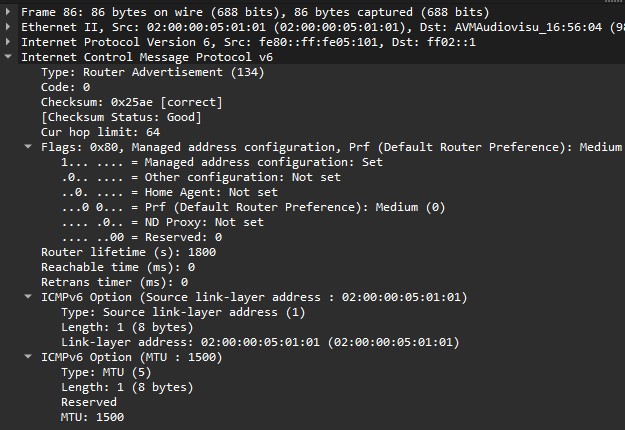The image size is (625, 430).
Task: Select the Cur hop limit: 64 field
Action: click(x=100, y=132)
